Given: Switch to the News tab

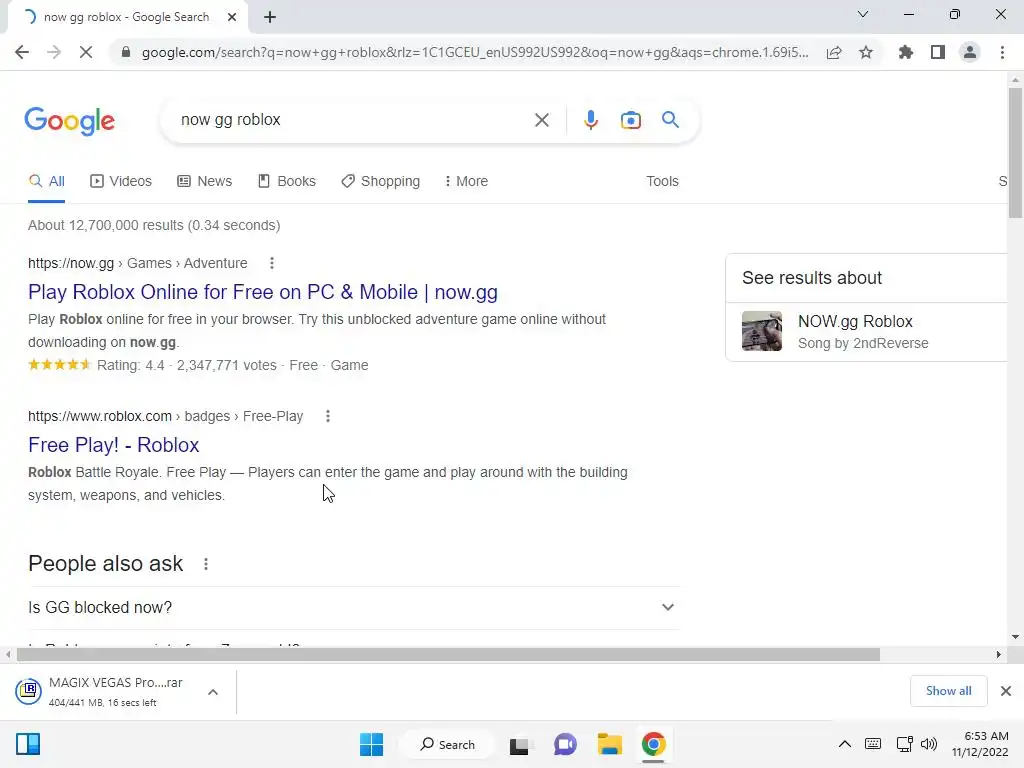Looking at the screenshot, I should click(204, 181).
